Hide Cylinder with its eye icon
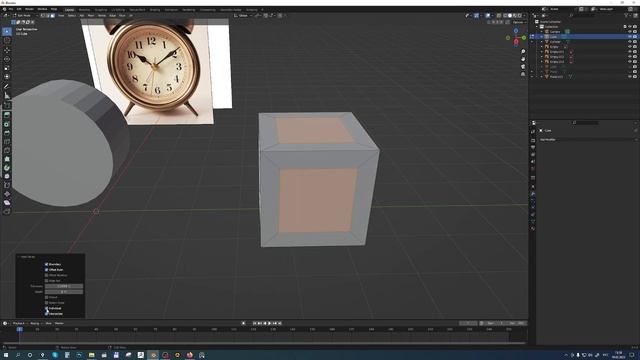This screenshot has width=640, height=360. [x=629, y=42]
